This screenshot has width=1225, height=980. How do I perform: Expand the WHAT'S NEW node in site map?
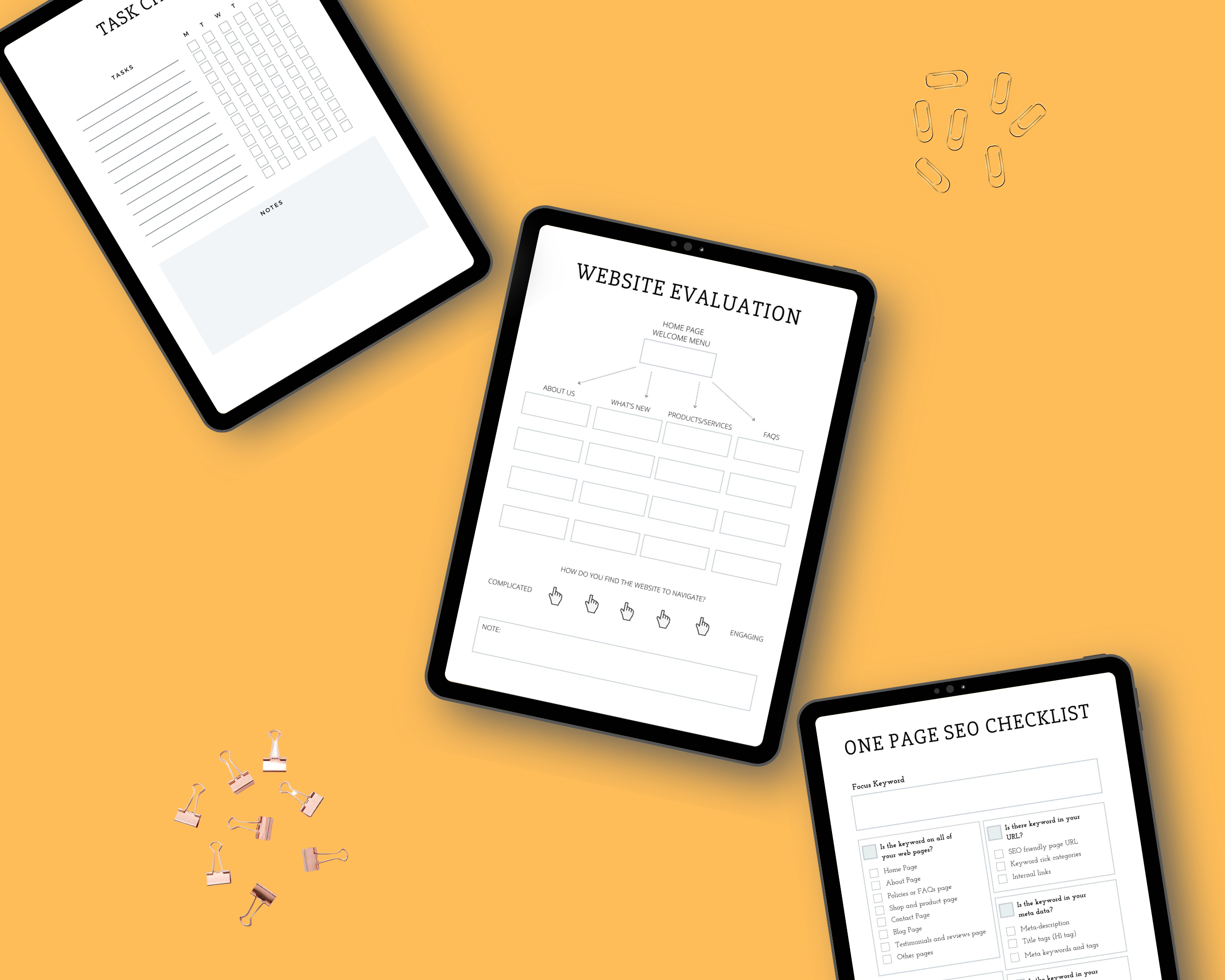[628, 404]
